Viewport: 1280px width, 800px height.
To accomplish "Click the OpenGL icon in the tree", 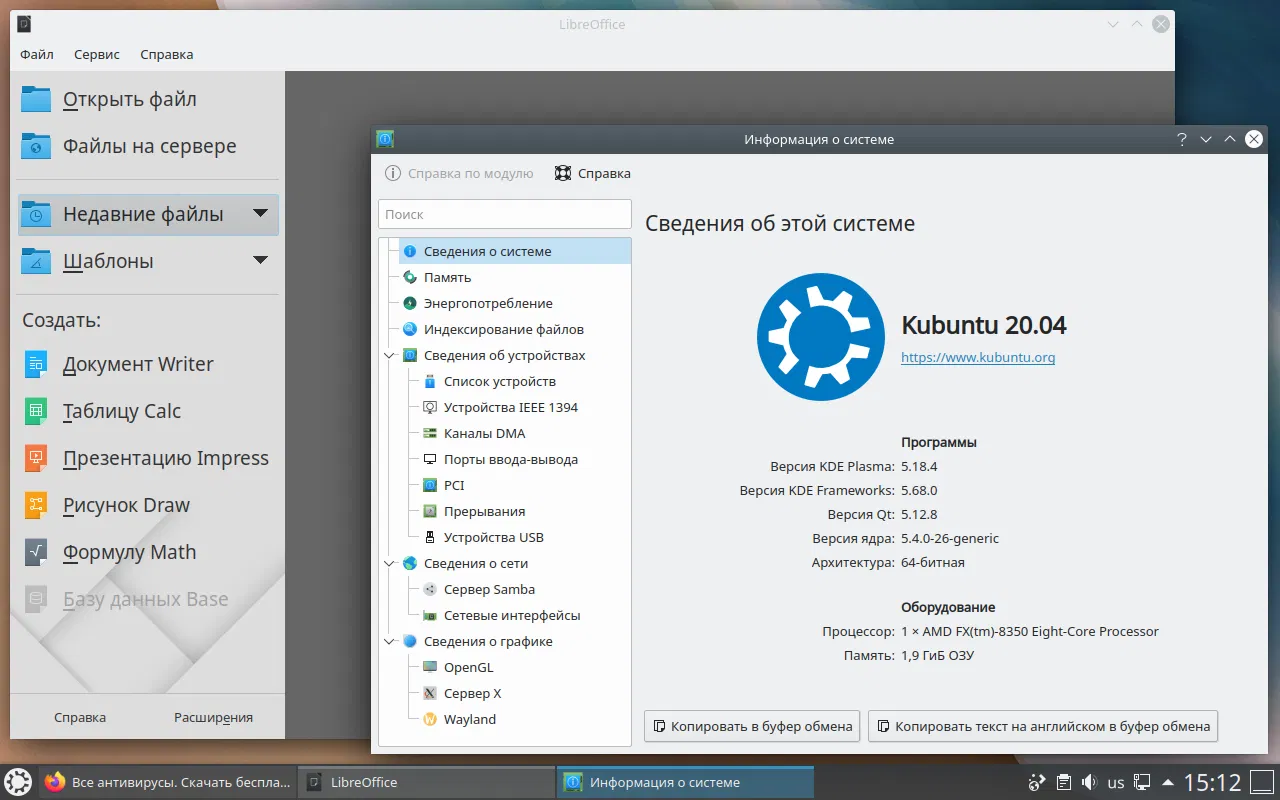I will (x=430, y=667).
